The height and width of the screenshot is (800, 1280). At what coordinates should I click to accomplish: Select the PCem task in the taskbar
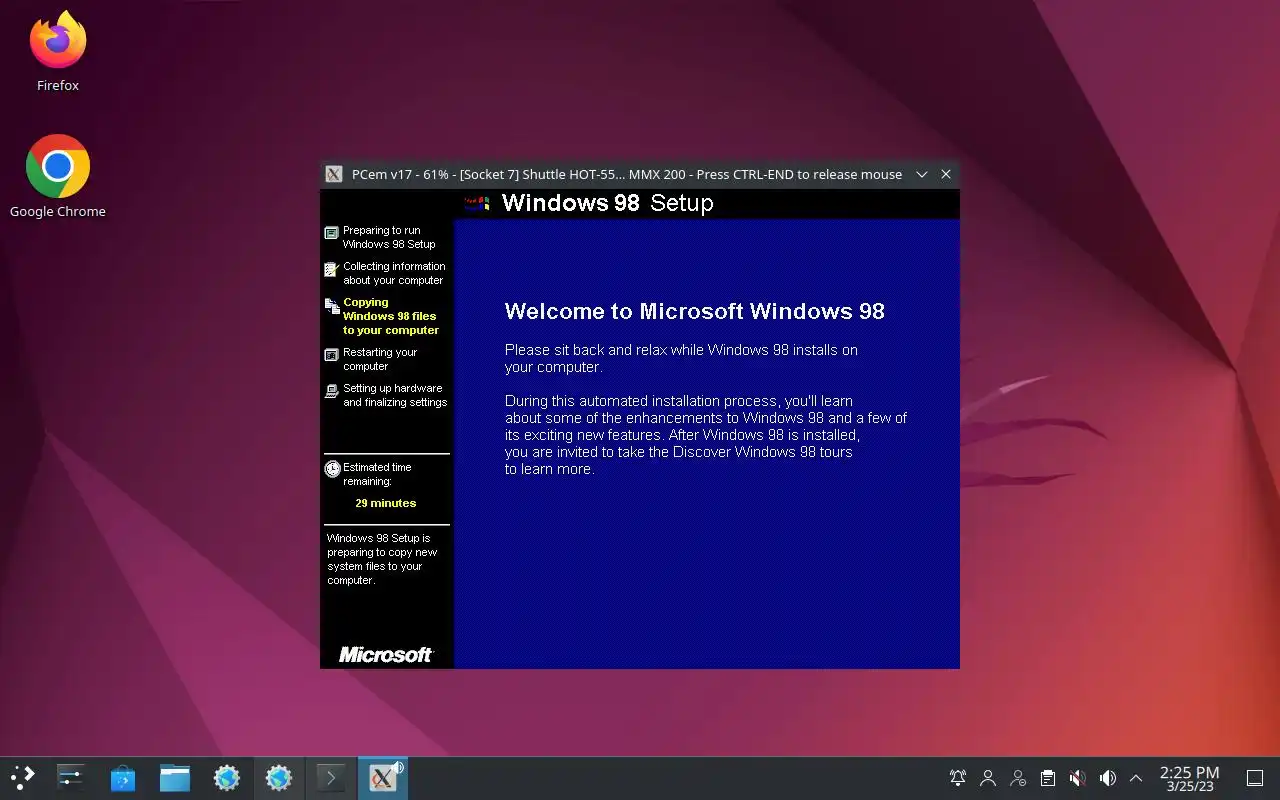click(383, 778)
